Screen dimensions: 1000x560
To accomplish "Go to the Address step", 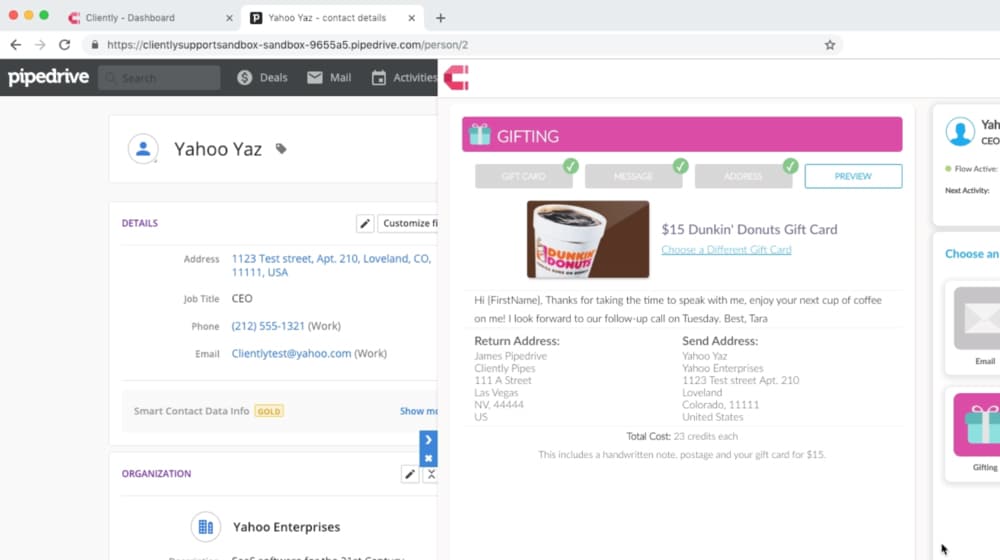I will click(x=743, y=176).
